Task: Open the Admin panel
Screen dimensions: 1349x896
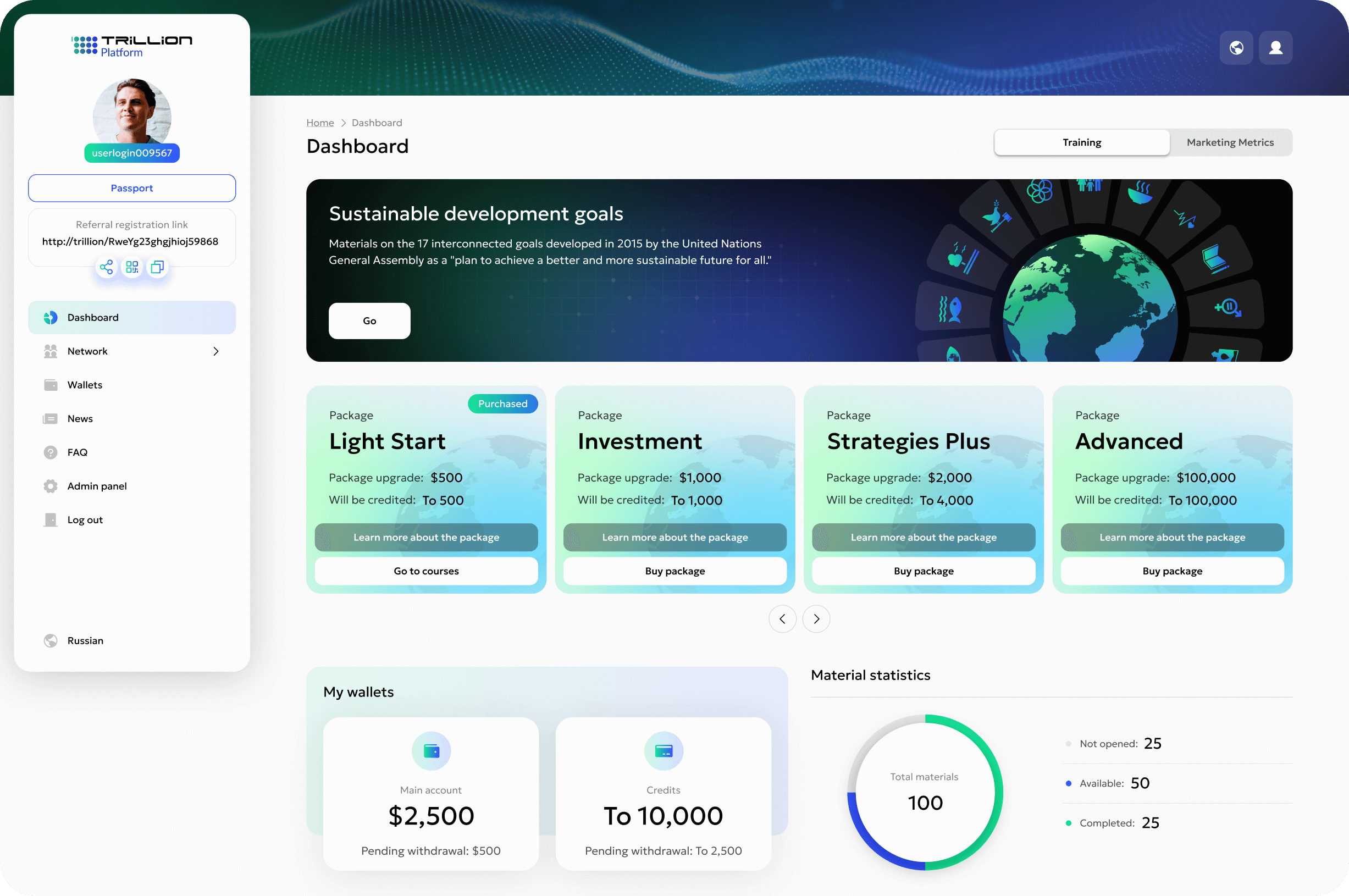Action: click(97, 486)
